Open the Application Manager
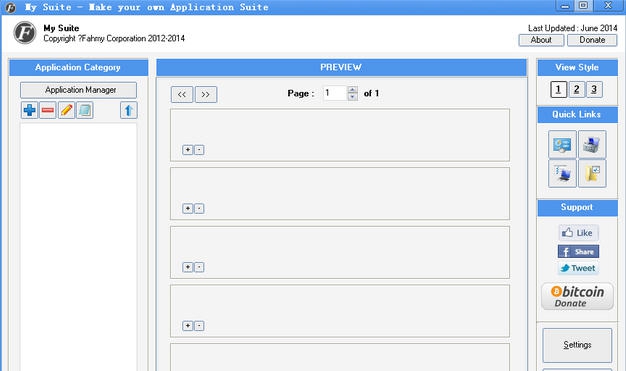The image size is (626, 371). coord(79,90)
